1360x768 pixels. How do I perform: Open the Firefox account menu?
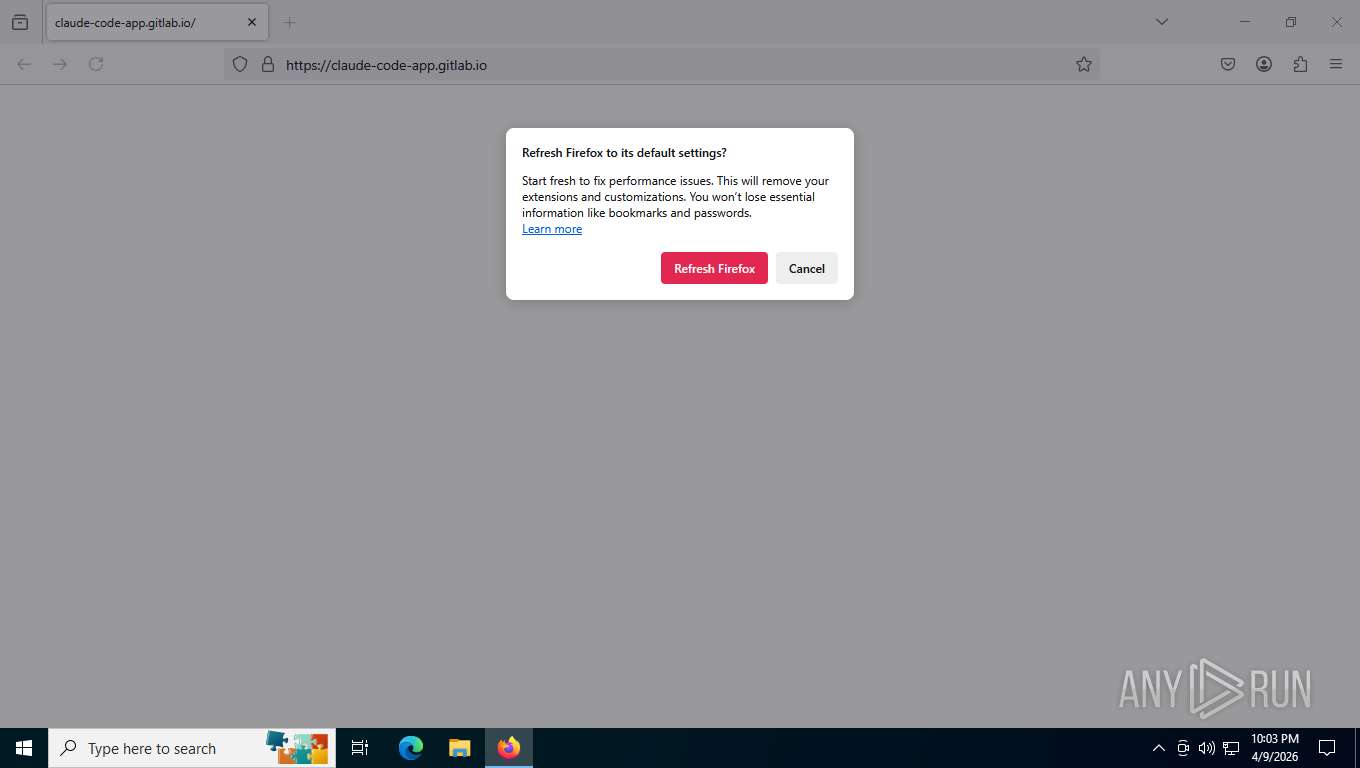point(1264,64)
